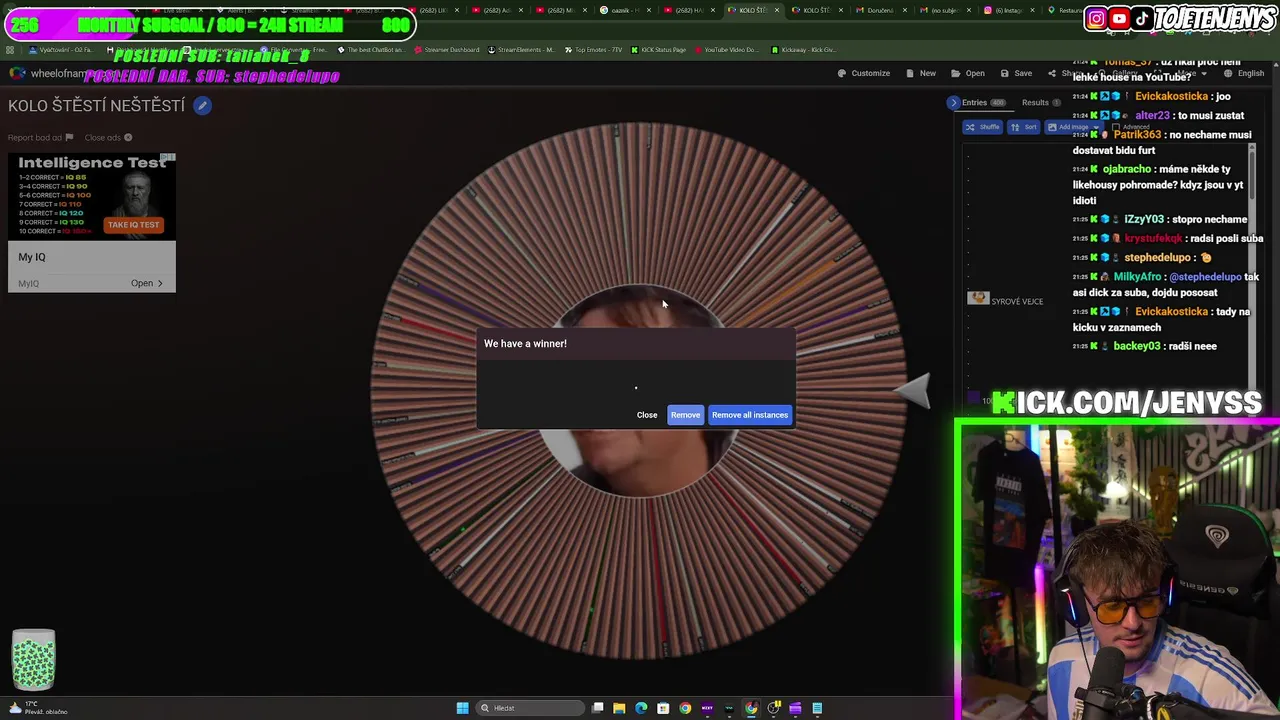Image resolution: width=1280 pixels, height=720 pixels.
Task: Open the active Chrome window in the taskbar
Action: pos(751,708)
